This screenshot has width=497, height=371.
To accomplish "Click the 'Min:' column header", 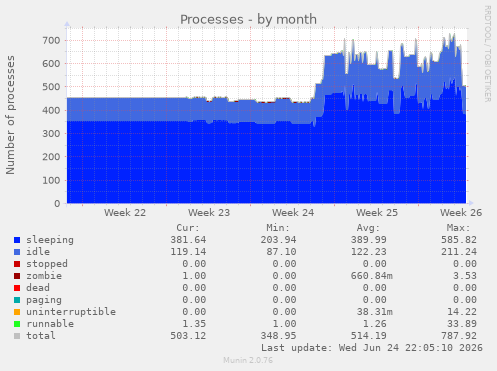I will (278, 228).
